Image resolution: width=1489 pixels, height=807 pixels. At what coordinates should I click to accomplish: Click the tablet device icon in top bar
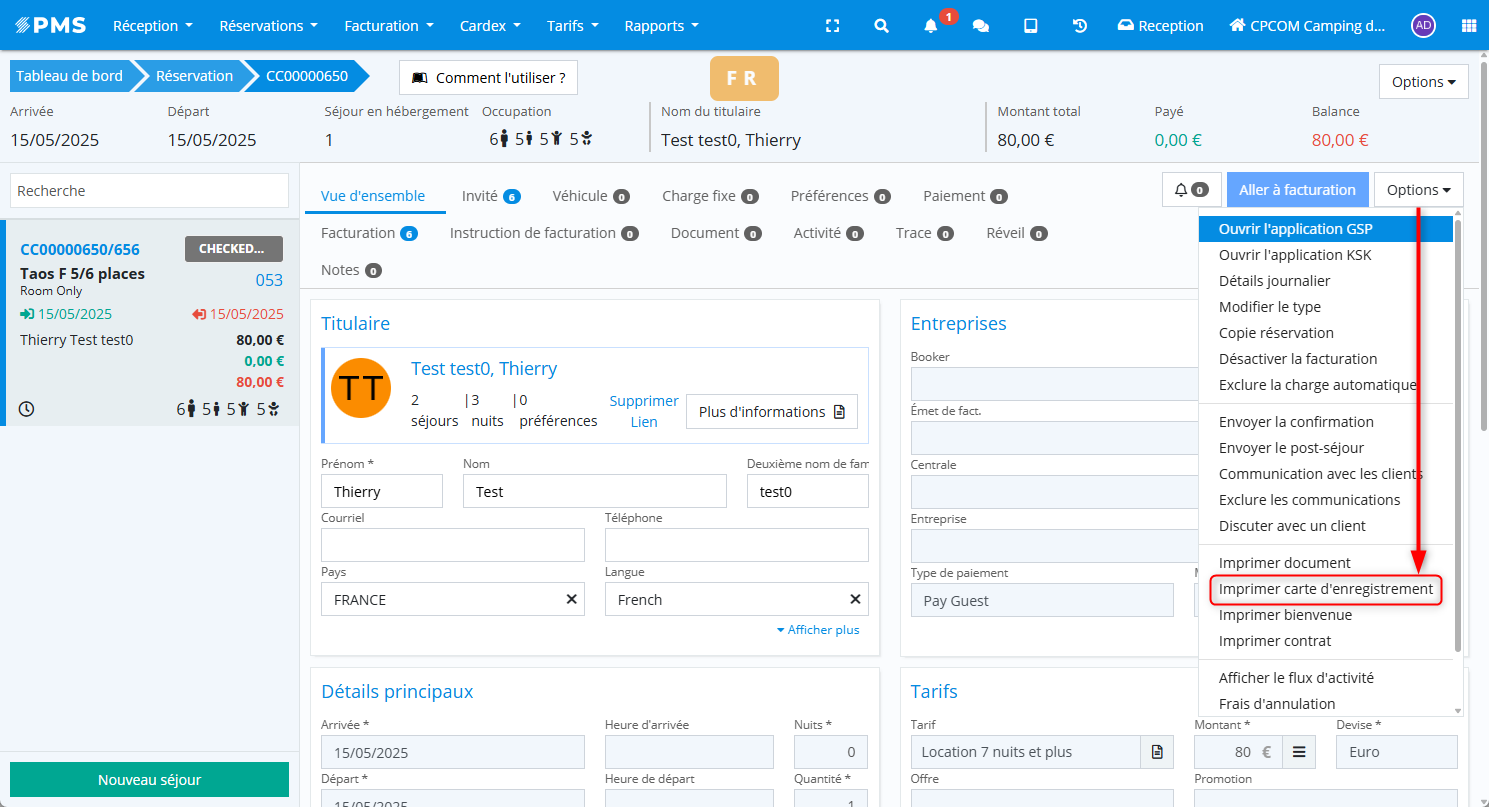[1030, 26]
